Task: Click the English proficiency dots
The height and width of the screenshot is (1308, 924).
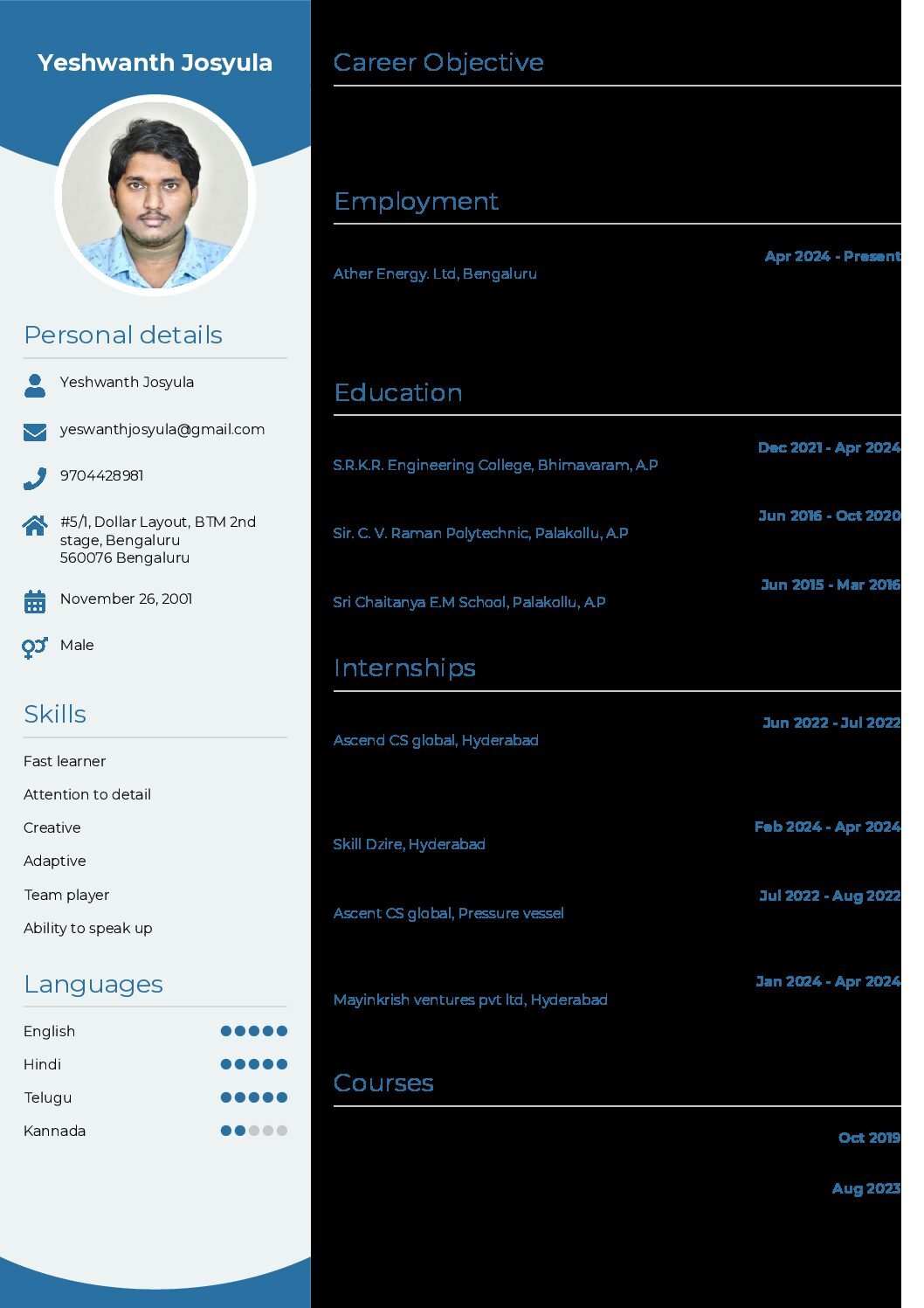Action: 254,1031
